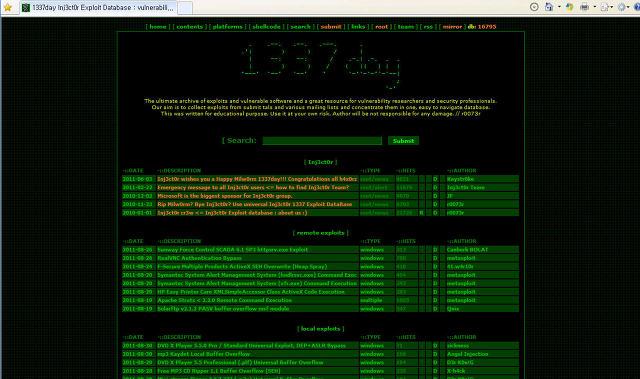The width and height of the screenshot is (640, 379).
Task: Open 'Inj3ct0r cr3w <= Inj3ct0r Exploit database' post
Action: point(232,213)
